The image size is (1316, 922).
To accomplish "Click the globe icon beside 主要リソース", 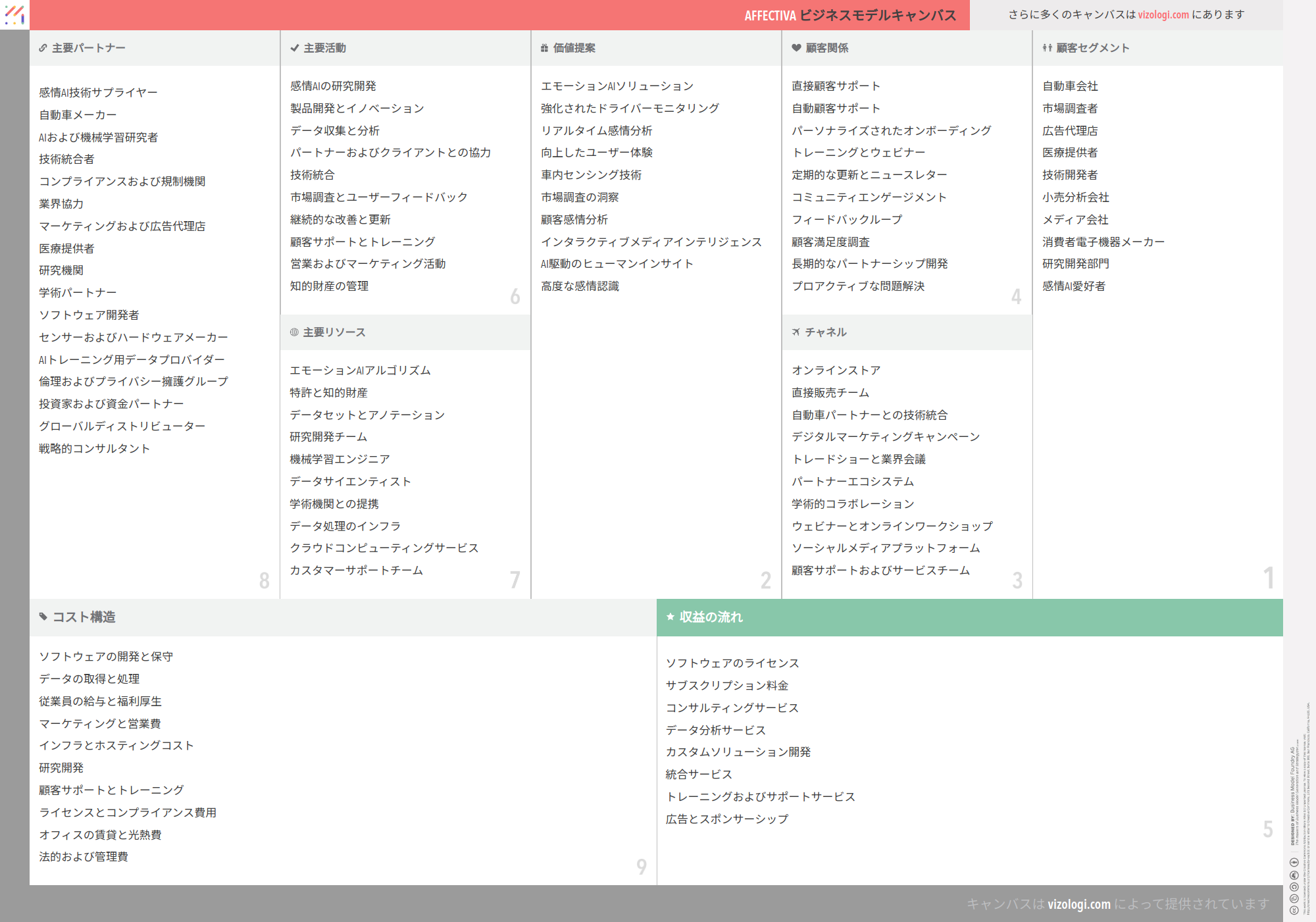I will click(x=294, y=332).
